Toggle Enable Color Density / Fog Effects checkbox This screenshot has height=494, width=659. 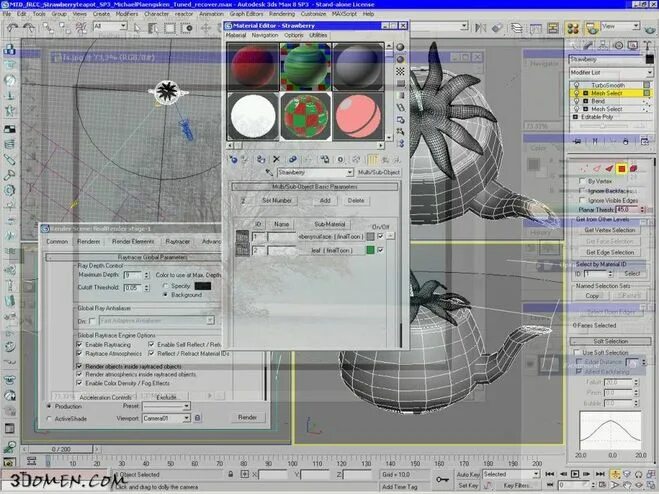[x=79, y=383]
